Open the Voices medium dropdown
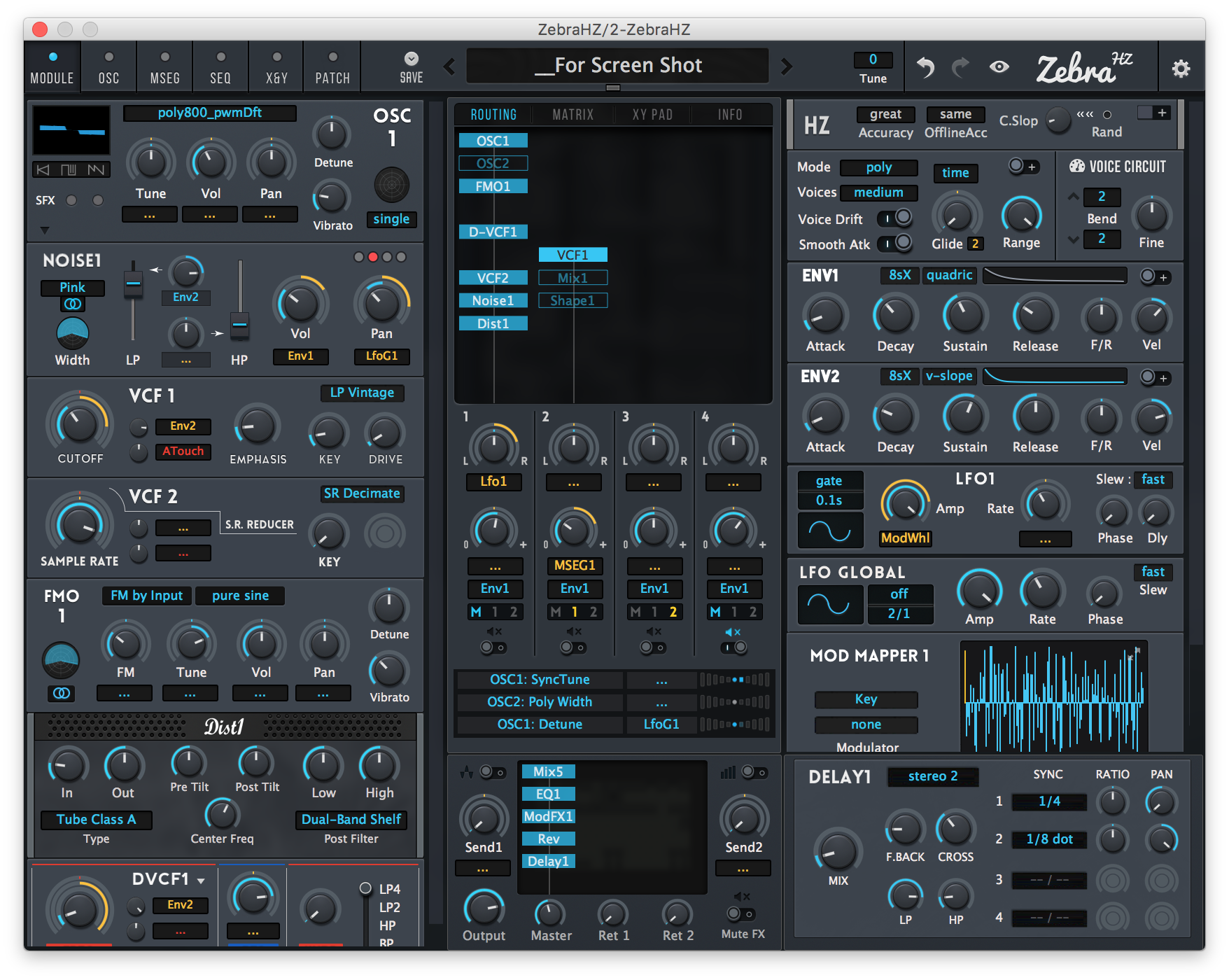 tap(878, 192)
